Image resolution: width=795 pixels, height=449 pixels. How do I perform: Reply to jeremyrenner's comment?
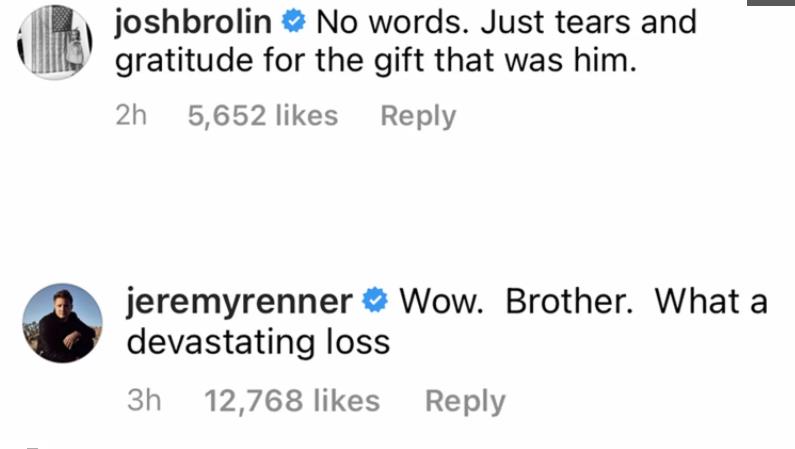point(464,401)
